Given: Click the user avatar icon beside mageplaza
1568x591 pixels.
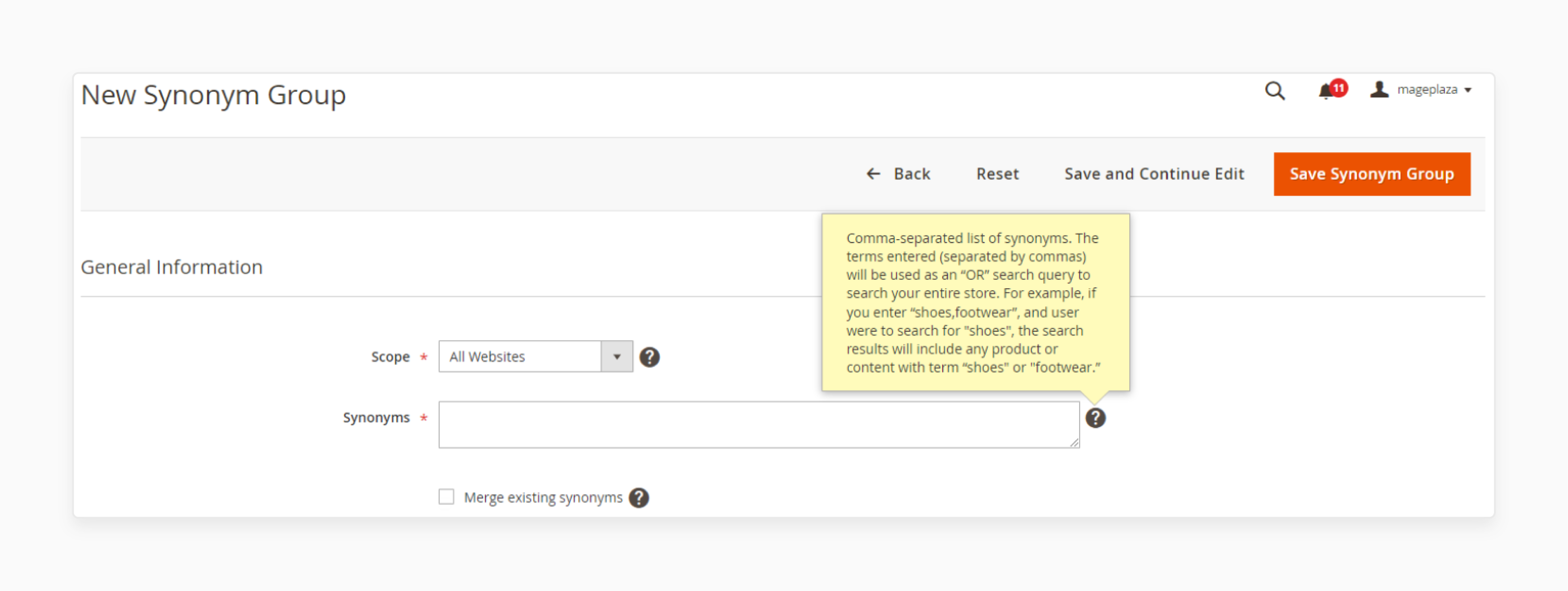Looking at the screenshot, I should (1379, 89).
